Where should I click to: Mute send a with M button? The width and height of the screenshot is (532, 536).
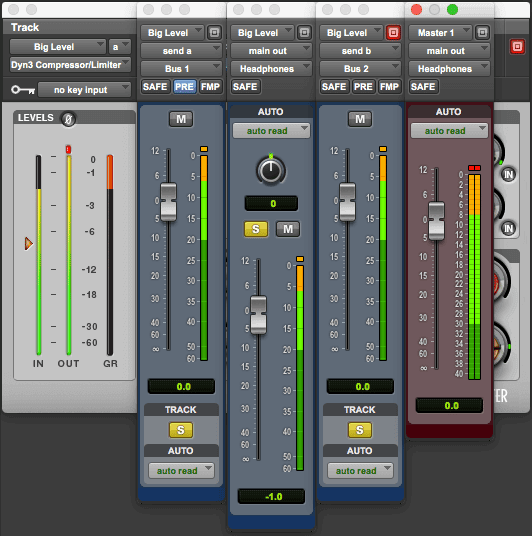coord(181,119)
